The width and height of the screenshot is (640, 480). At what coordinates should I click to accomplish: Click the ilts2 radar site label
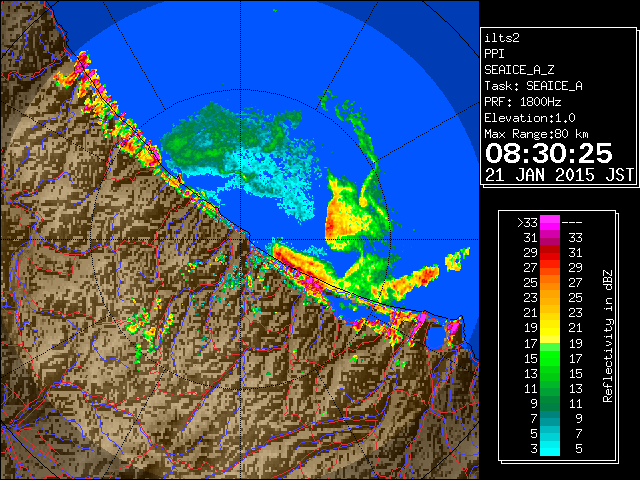(x=502, y=38)
